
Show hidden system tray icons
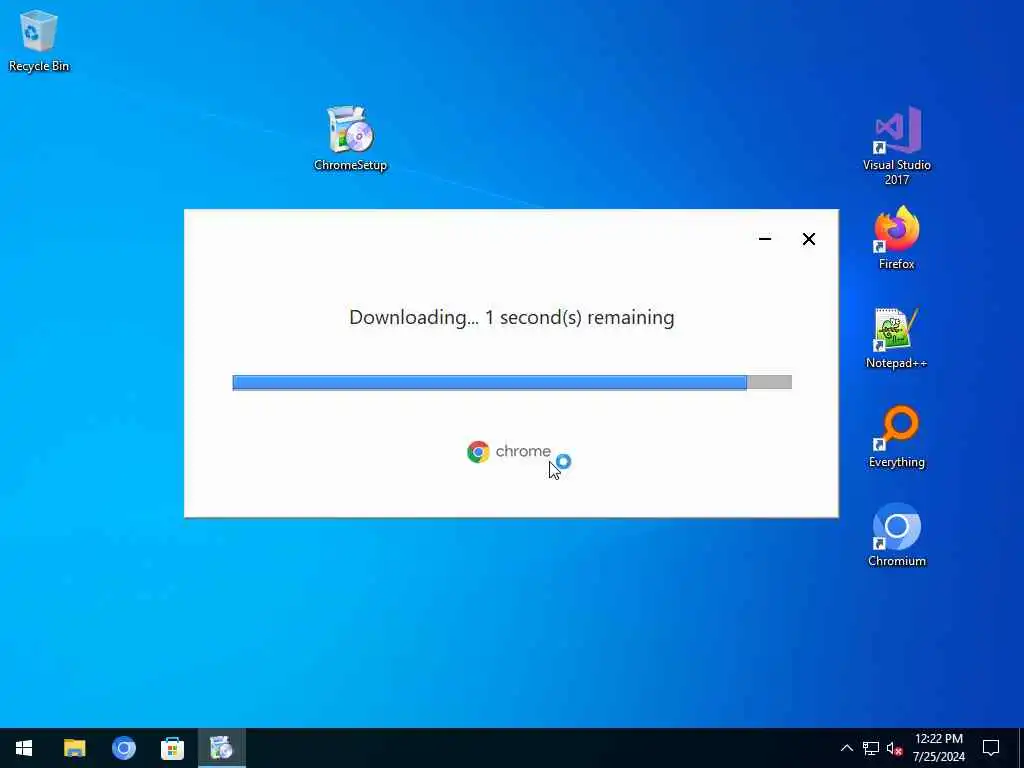point(846,748)
